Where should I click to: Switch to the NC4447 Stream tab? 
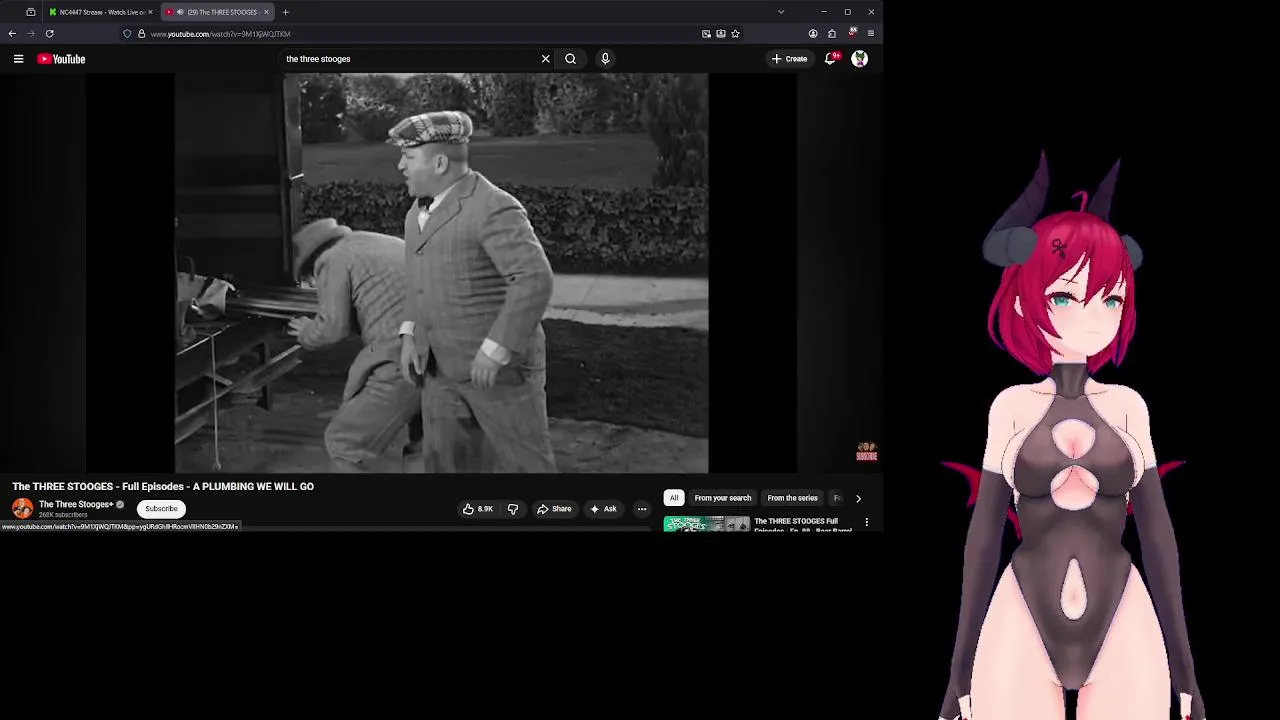click(x=101, y=12)
